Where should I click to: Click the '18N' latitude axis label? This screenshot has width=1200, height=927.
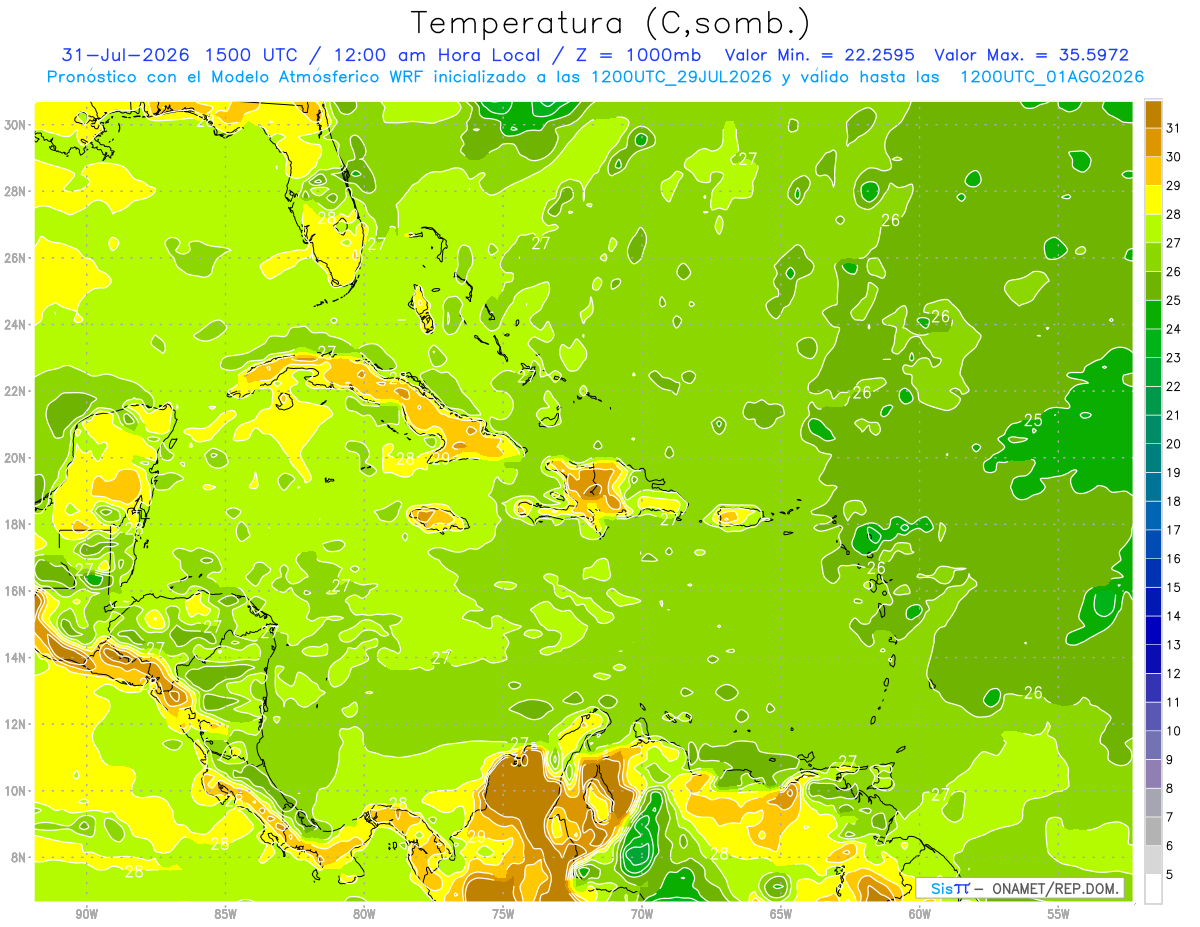coord(17,524)
